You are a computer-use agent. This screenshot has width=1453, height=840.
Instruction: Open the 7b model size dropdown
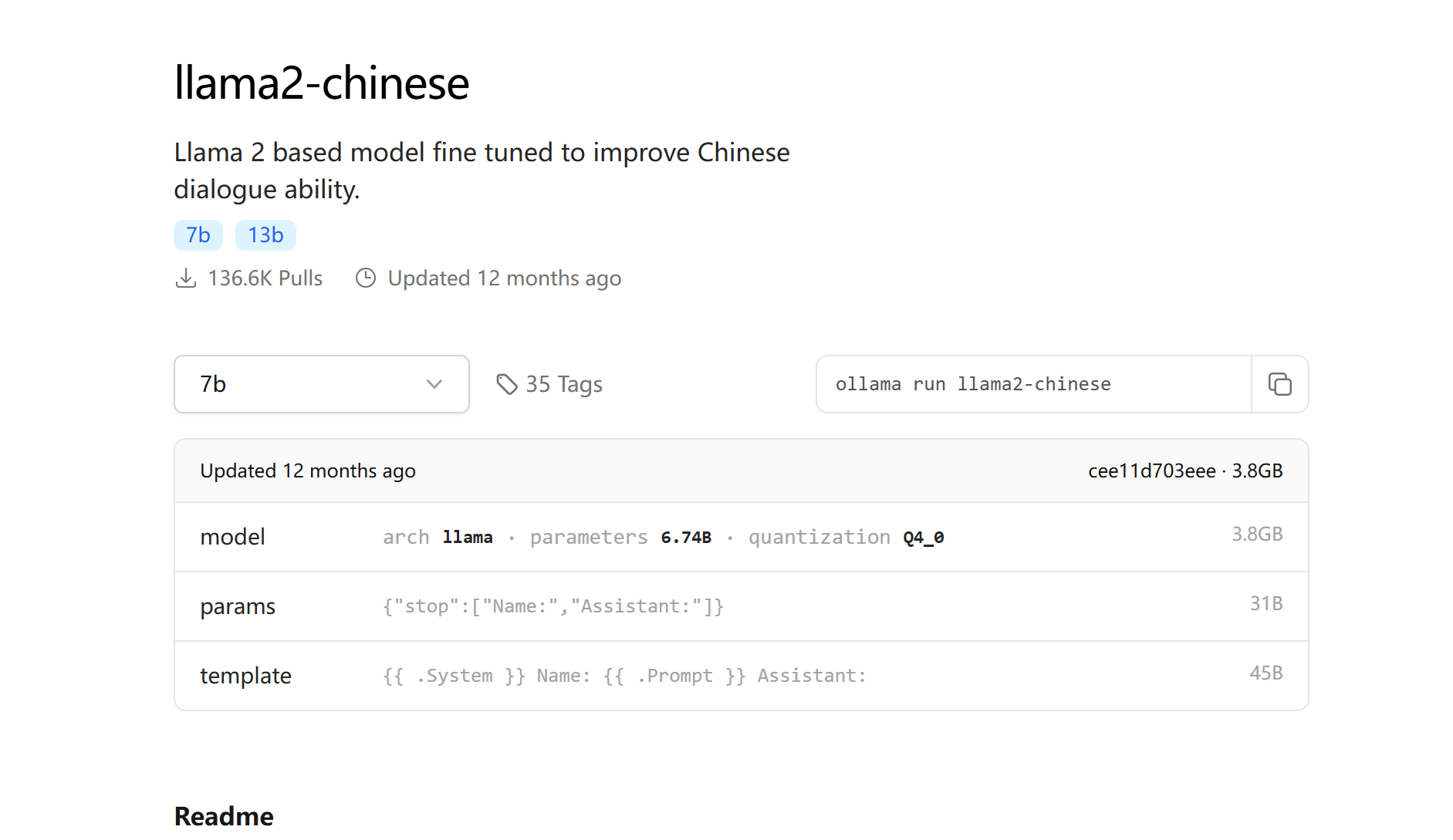(322, 384)
